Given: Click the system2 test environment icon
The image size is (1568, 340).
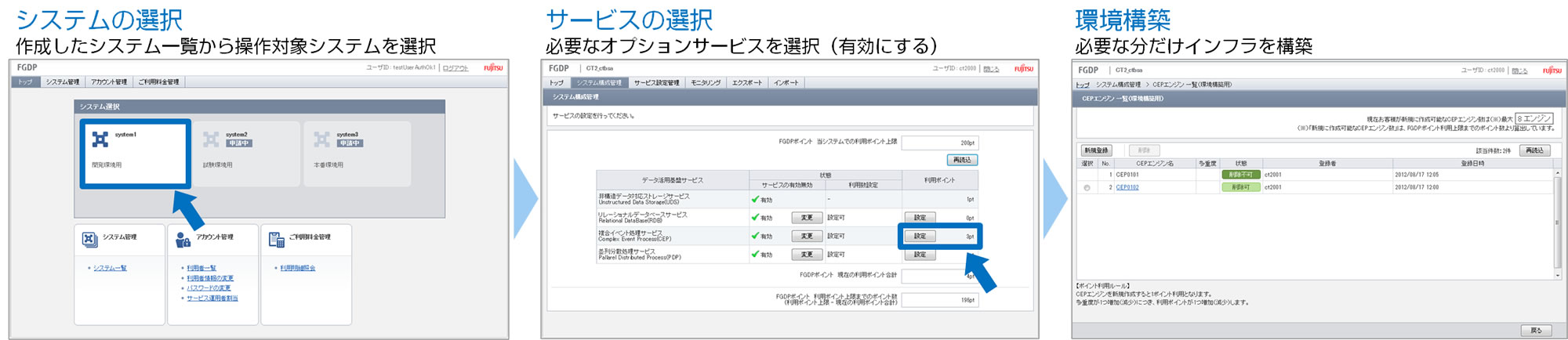Looking at the screenshot, I should pyautogui.click(x=211, y=139).
